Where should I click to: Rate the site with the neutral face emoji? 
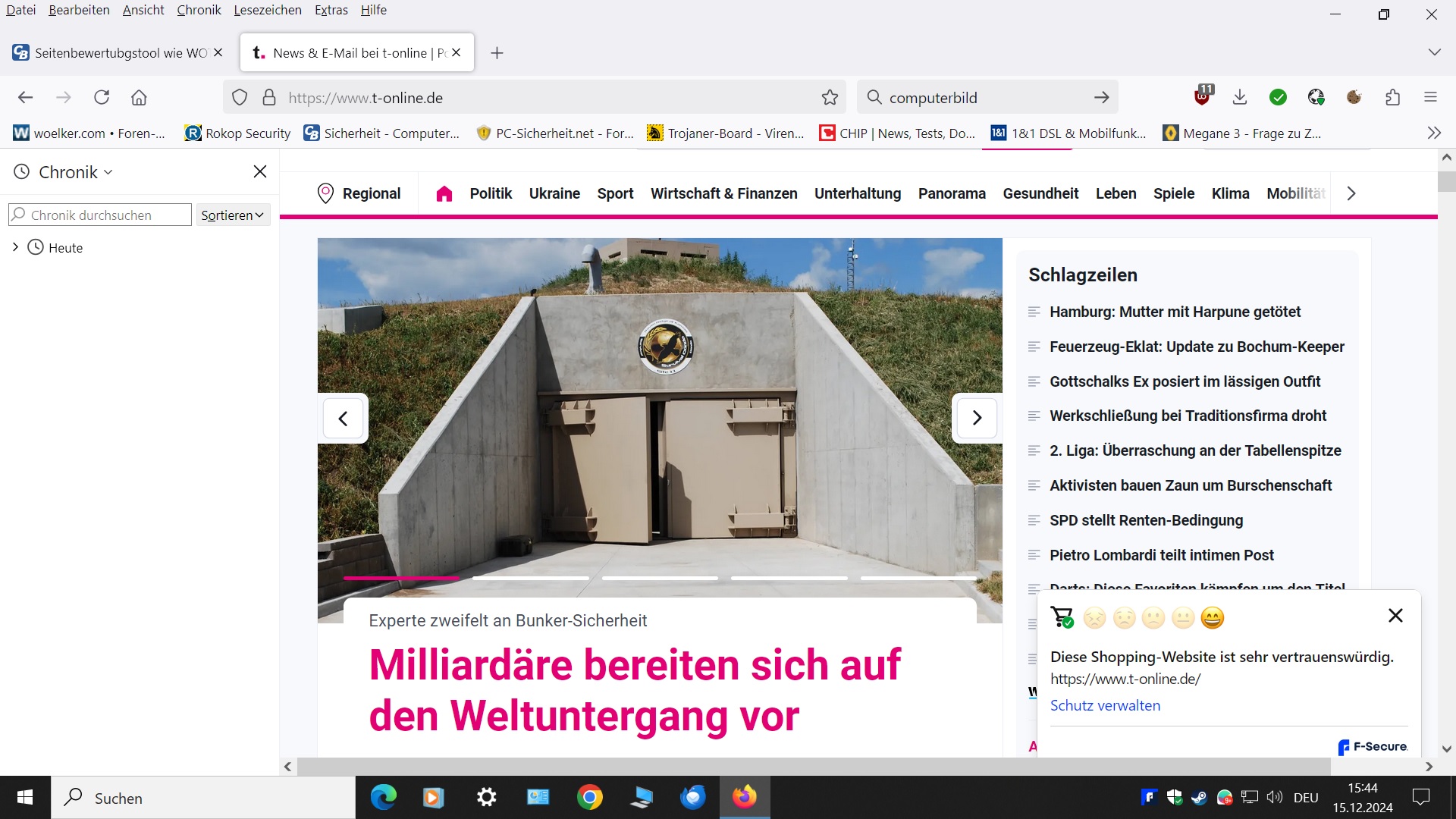click(x=1181, y=617)
